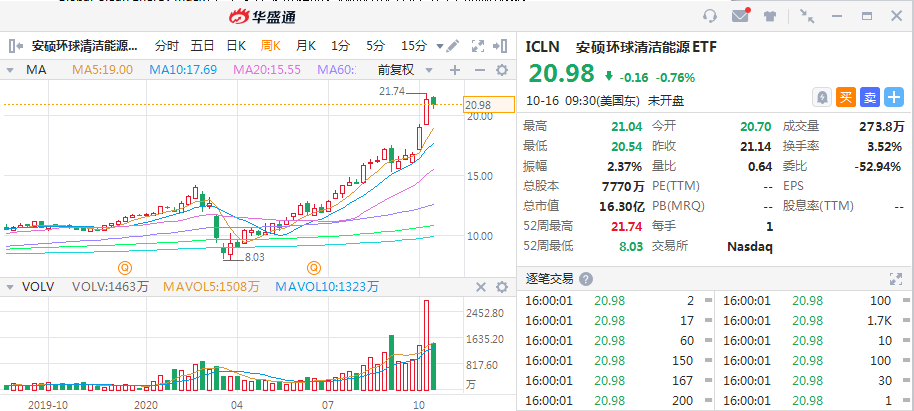Open the mail messages icon
This screenshot has width=914, height=411.
[740, 16]
